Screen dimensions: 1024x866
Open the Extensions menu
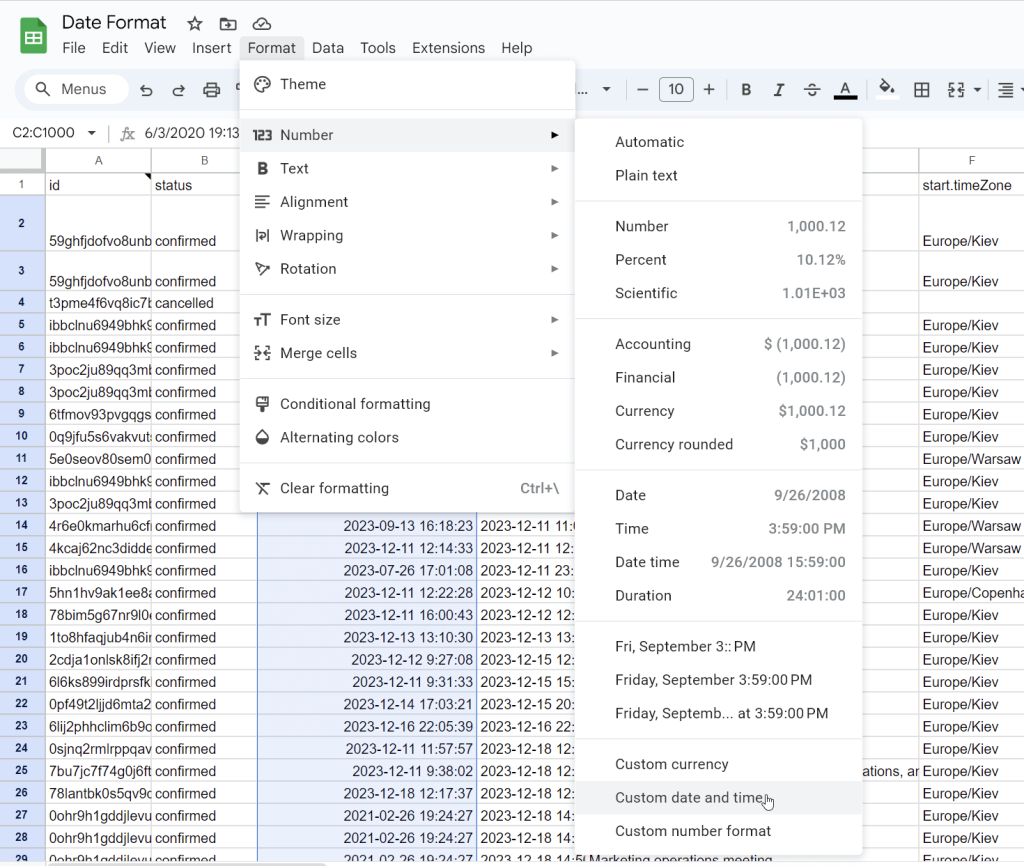[x=449, y=48]
